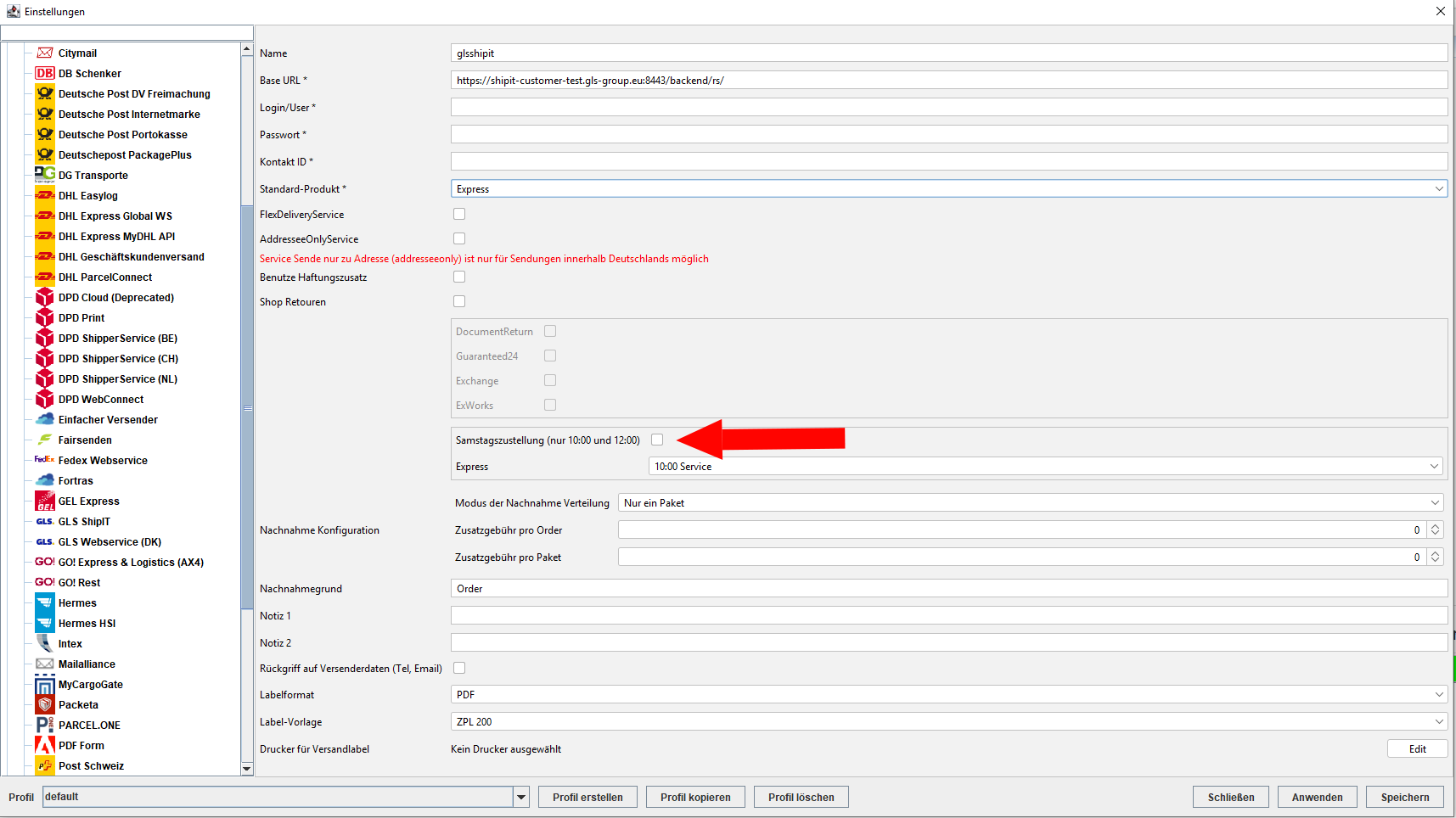Select DHL Geschäftskundenversand in the list
Screen dimensions: 1456x818
click(x=131, y=256)
